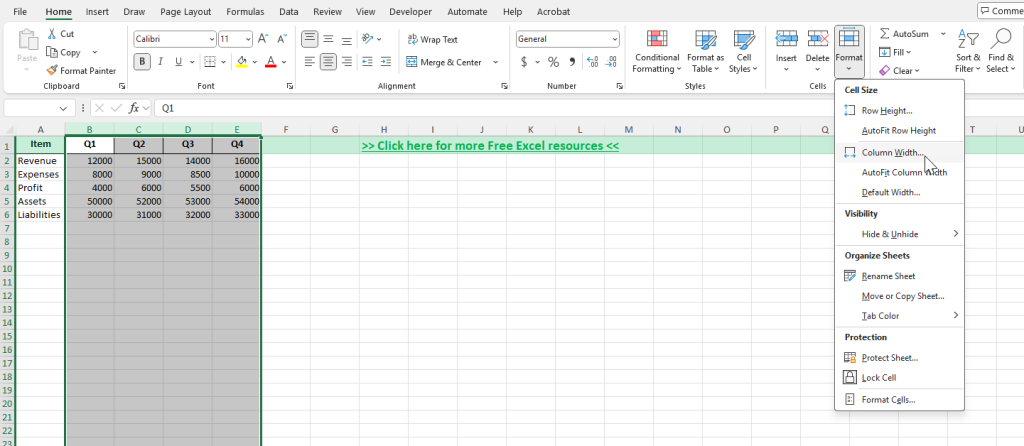1024x446 pixels.
Task: Go to the Data tab
Action: tap(289, 12)
